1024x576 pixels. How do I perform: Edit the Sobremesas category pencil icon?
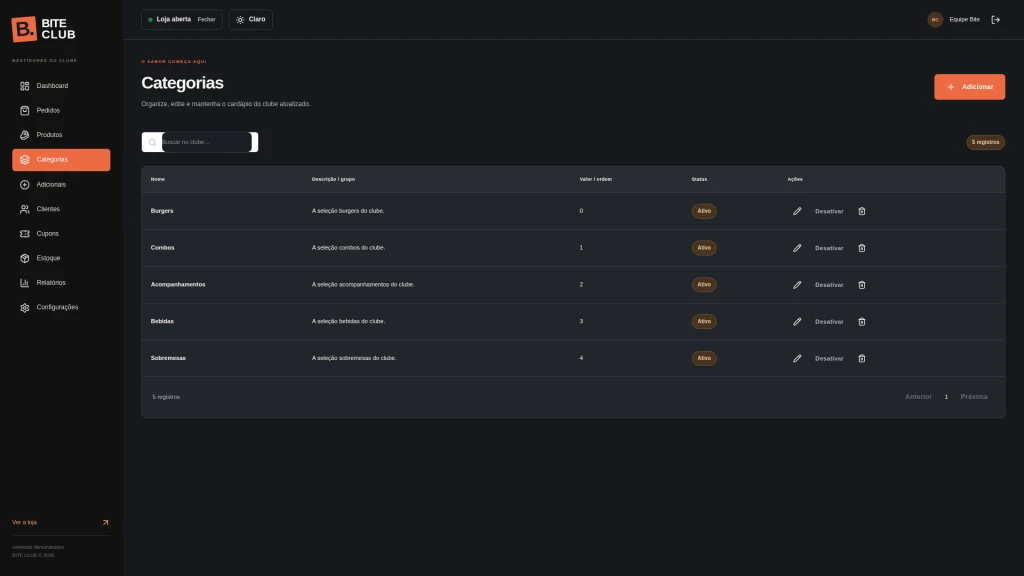(797, 359)
